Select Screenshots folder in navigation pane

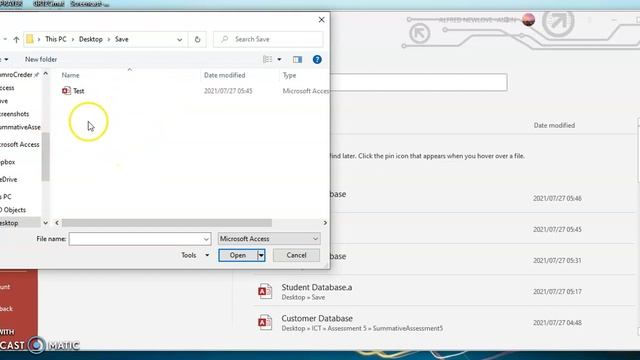tap(14, 114)
